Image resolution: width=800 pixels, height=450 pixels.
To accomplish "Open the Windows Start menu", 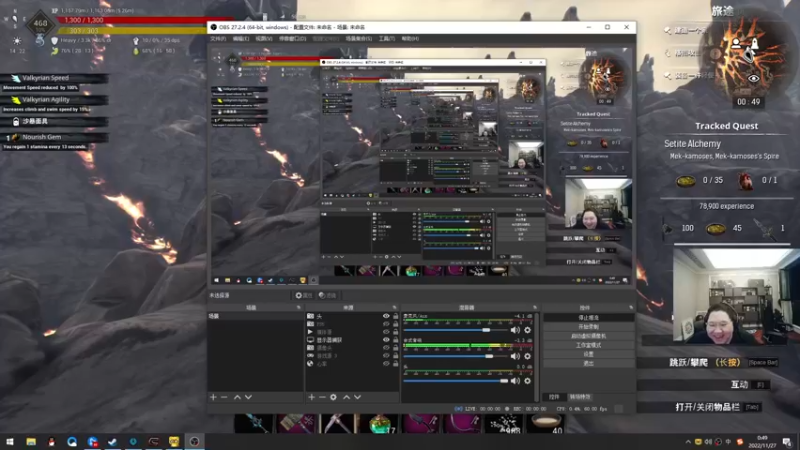I will (10, 442).
